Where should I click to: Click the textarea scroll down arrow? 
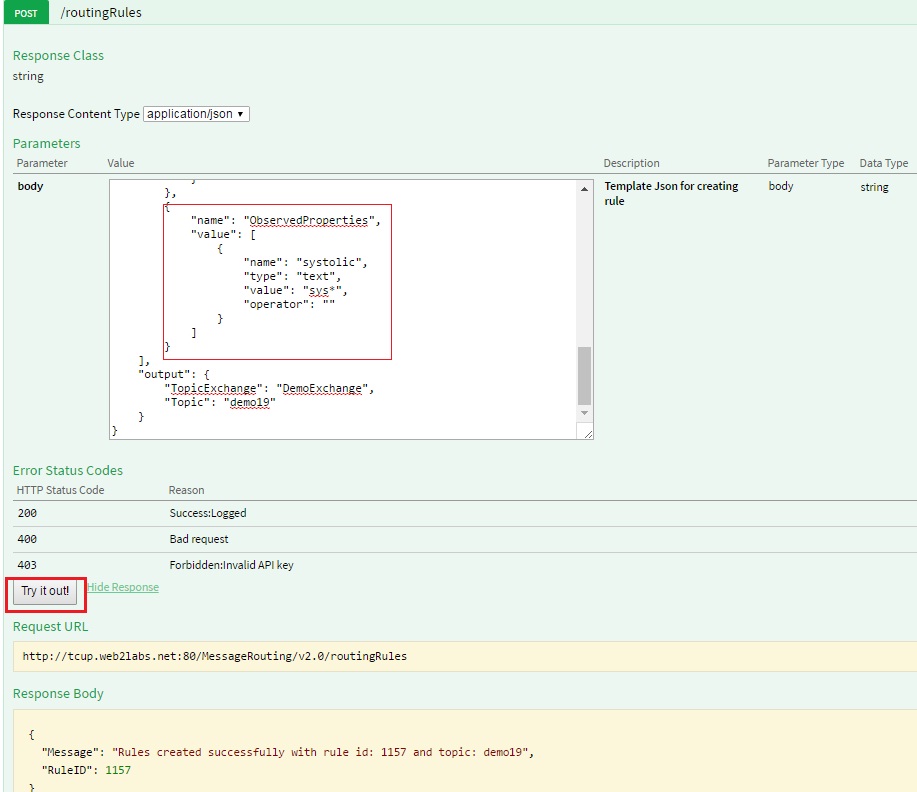pyautogui.click(x=584, y=413)
